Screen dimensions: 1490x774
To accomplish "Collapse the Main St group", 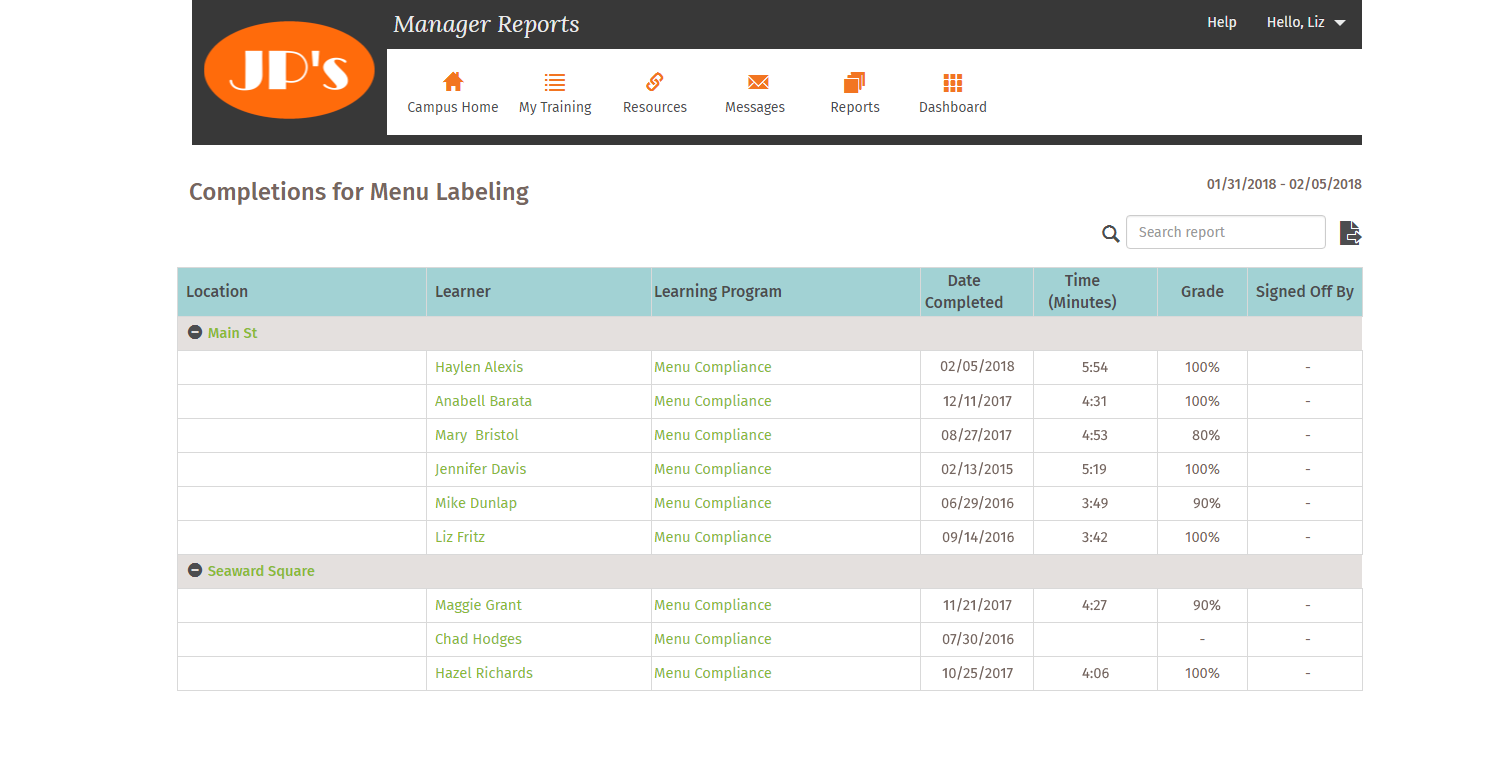I will 195,333.
